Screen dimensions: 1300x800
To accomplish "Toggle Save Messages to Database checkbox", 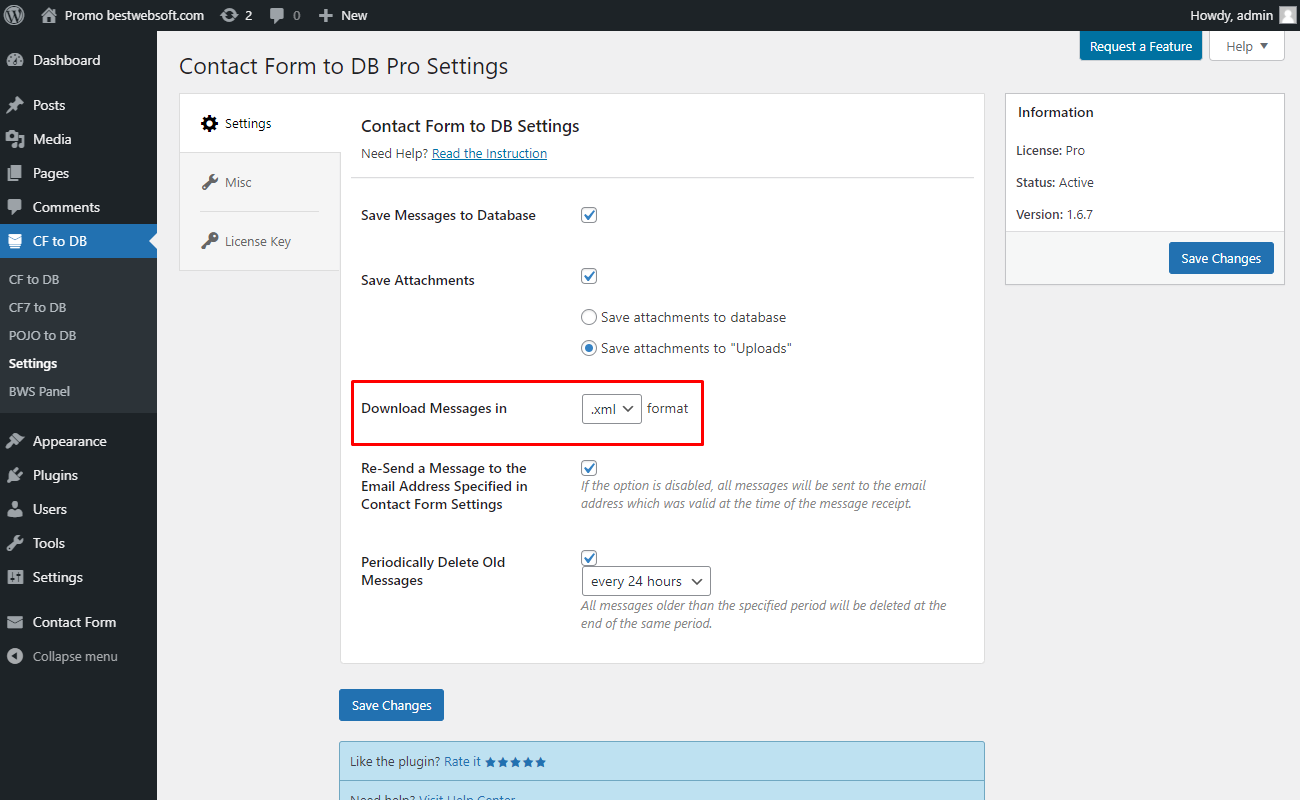I will tap(589, 215).
